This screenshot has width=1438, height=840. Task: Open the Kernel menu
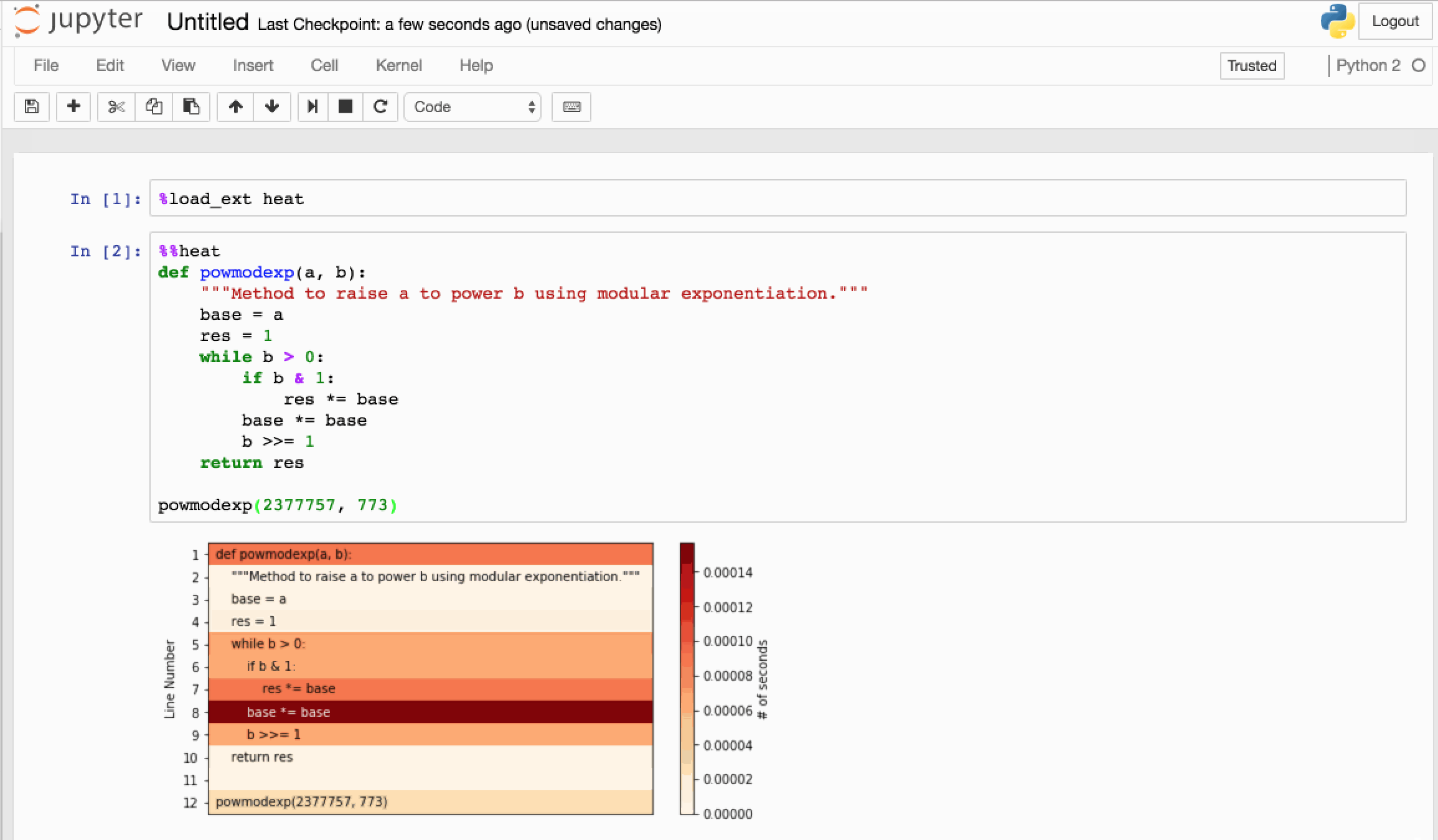click(398, 65)
